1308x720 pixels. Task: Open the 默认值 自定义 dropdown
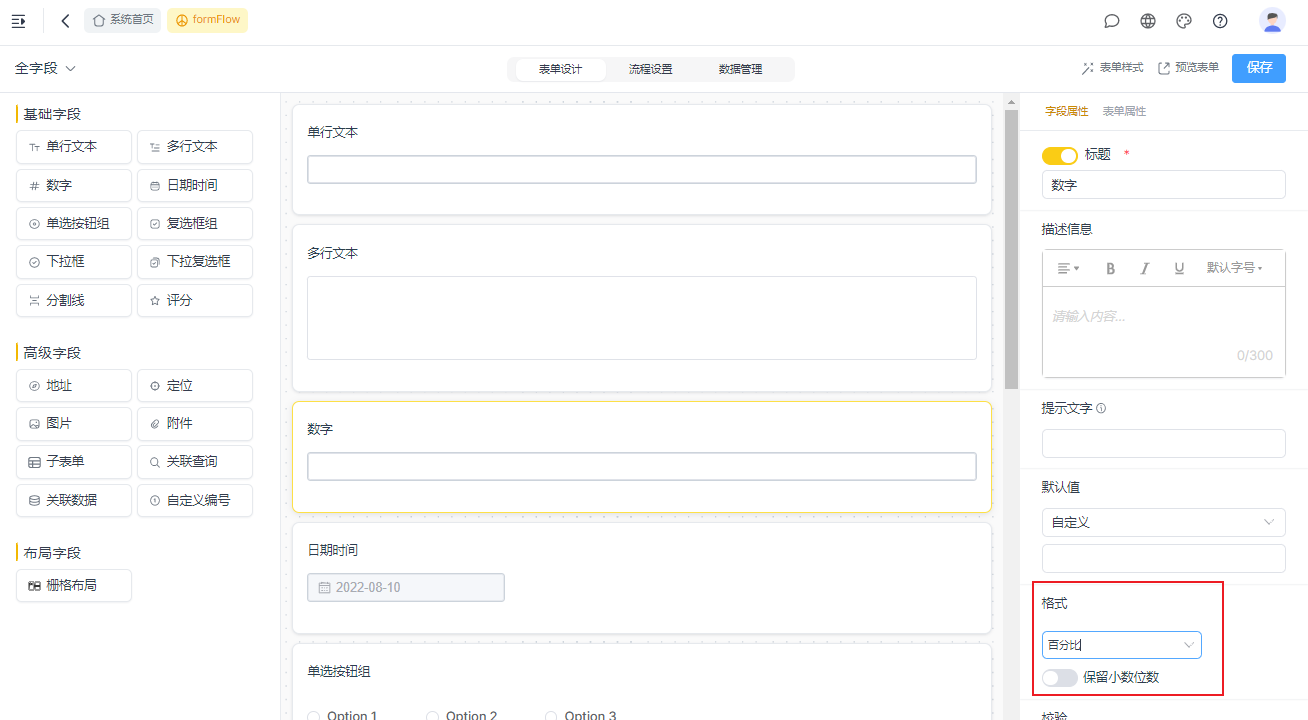tap(1164, 522)
